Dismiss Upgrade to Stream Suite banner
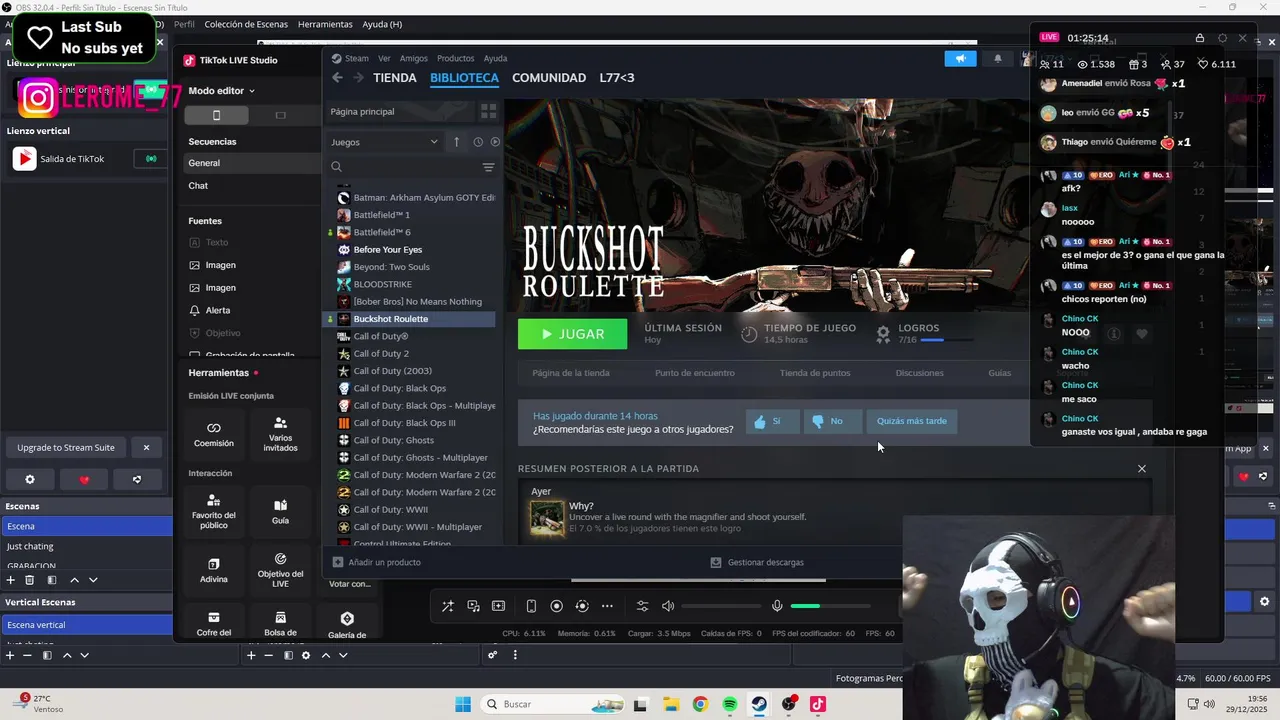Screen dimensions: 1280x720 [x=146, y=447]
